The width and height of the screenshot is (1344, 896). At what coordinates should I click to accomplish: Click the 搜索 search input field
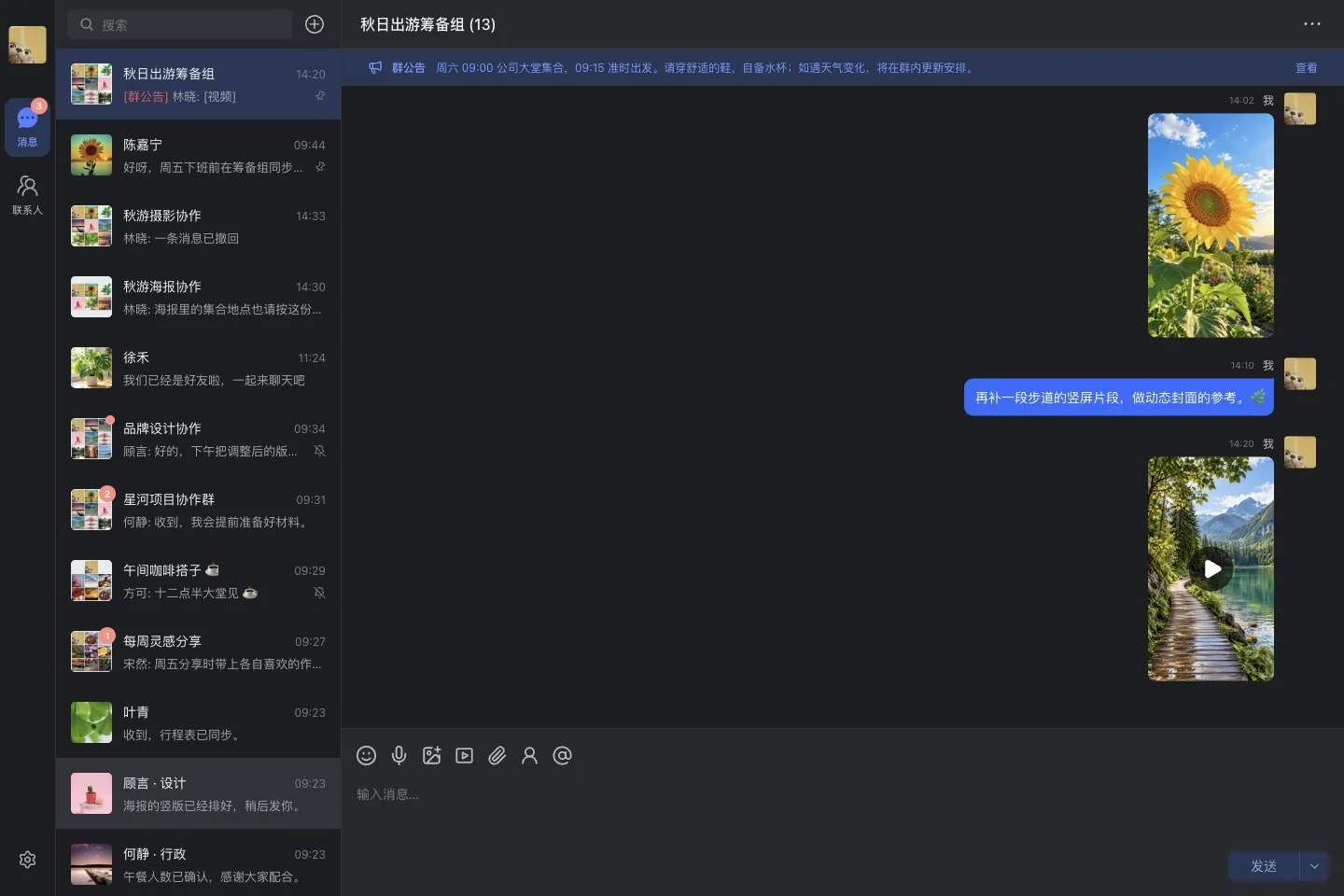(x=179, y=24)
